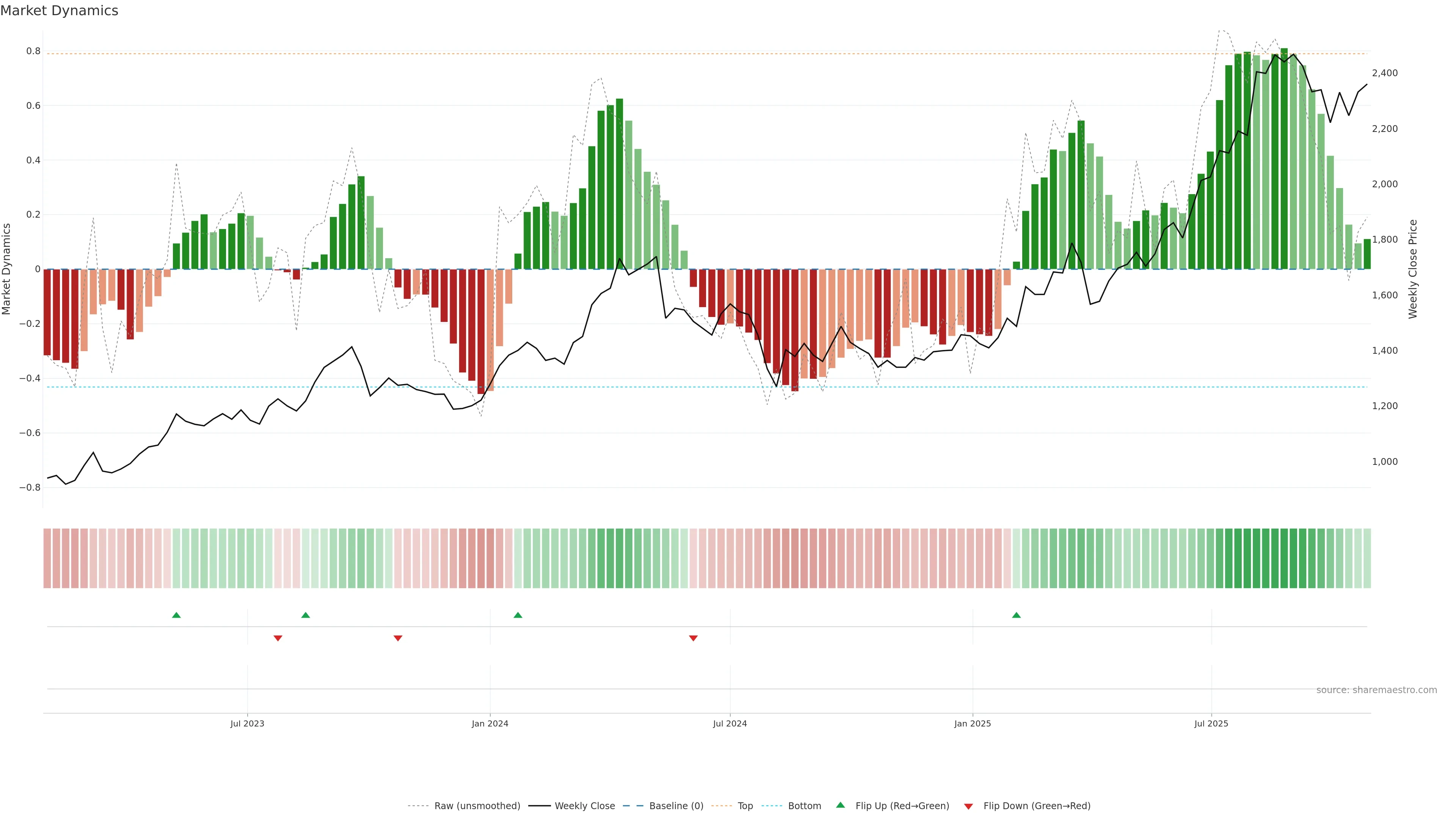Click the first red flip-down triangle marker
The width and height of the screenshot is (1456, 819).
coord(278,638)
